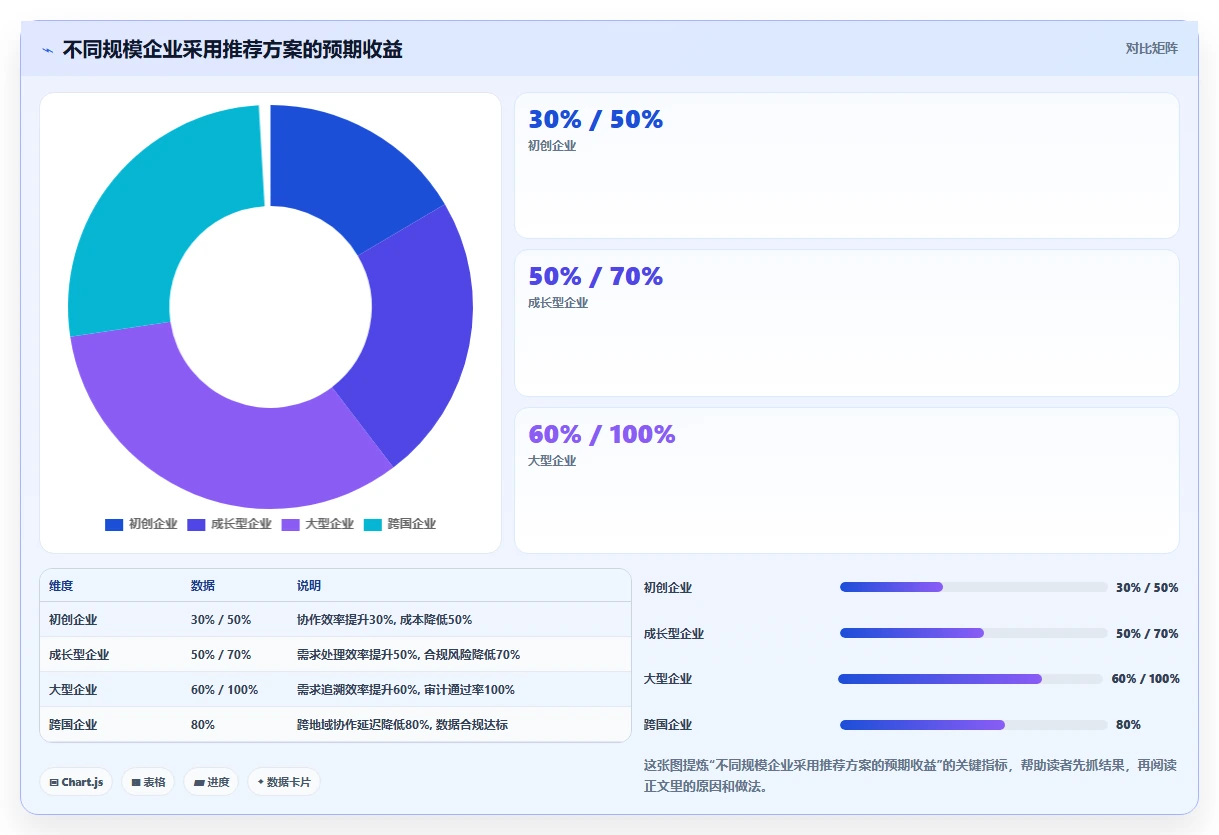Select the 30% / 50% data card
This screenshot has width=1219, height=835.
pyautogui.click(x=847, y=165)
